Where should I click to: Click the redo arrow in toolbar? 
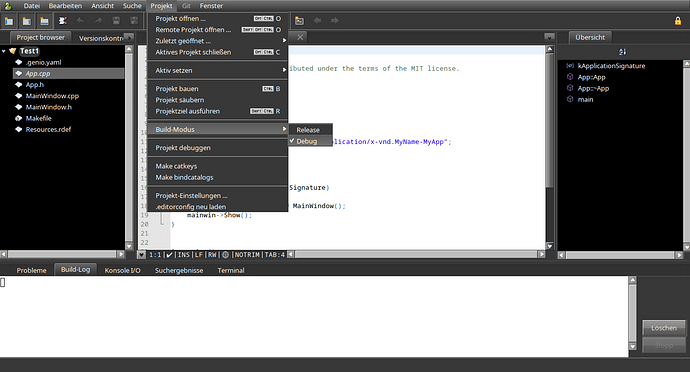pos(98,21)
